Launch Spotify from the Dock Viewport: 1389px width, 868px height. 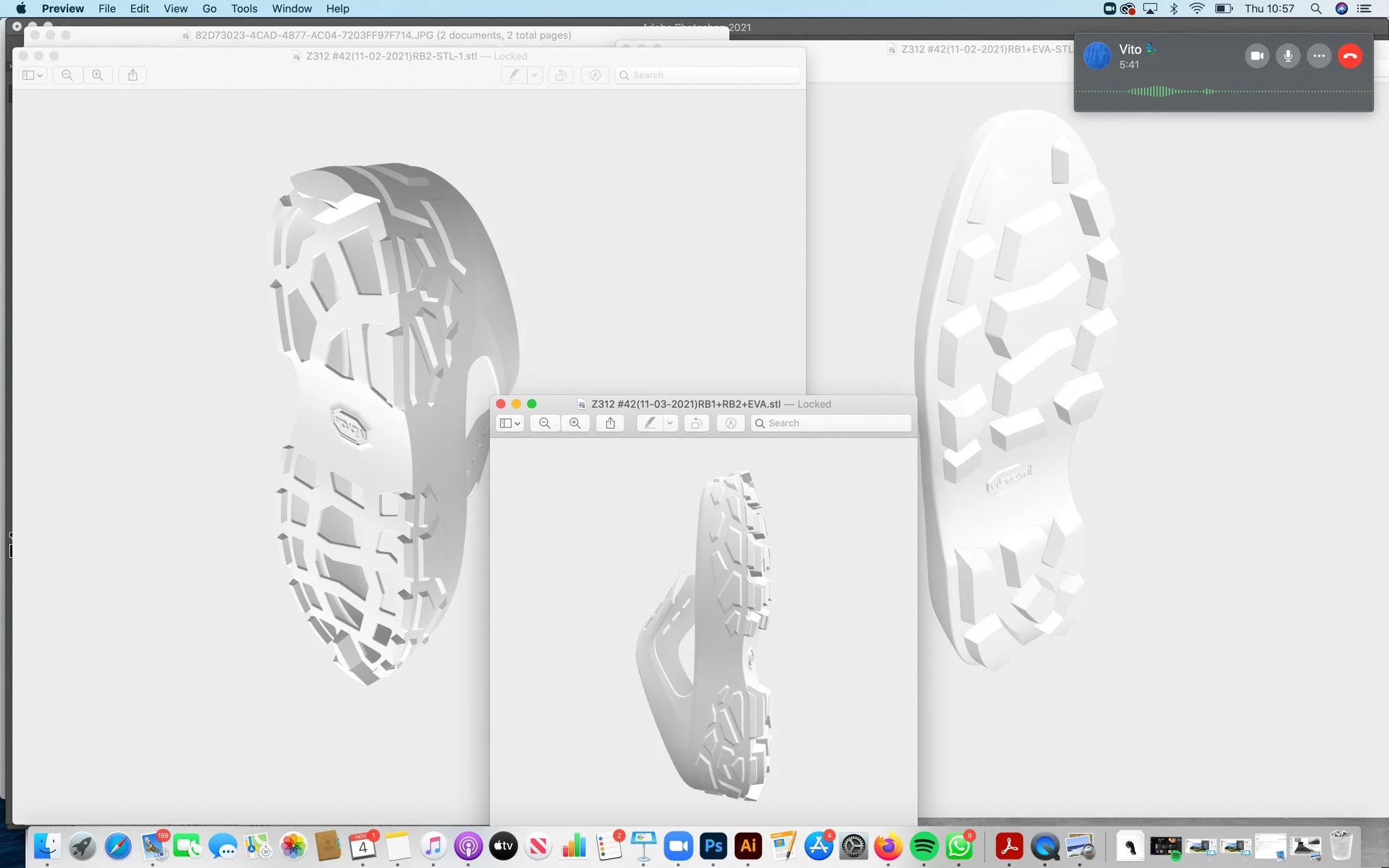tap(924, 846)
